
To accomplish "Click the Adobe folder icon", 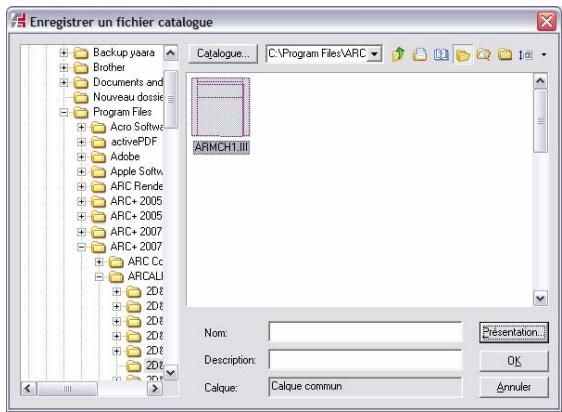I will coord(98,157).
